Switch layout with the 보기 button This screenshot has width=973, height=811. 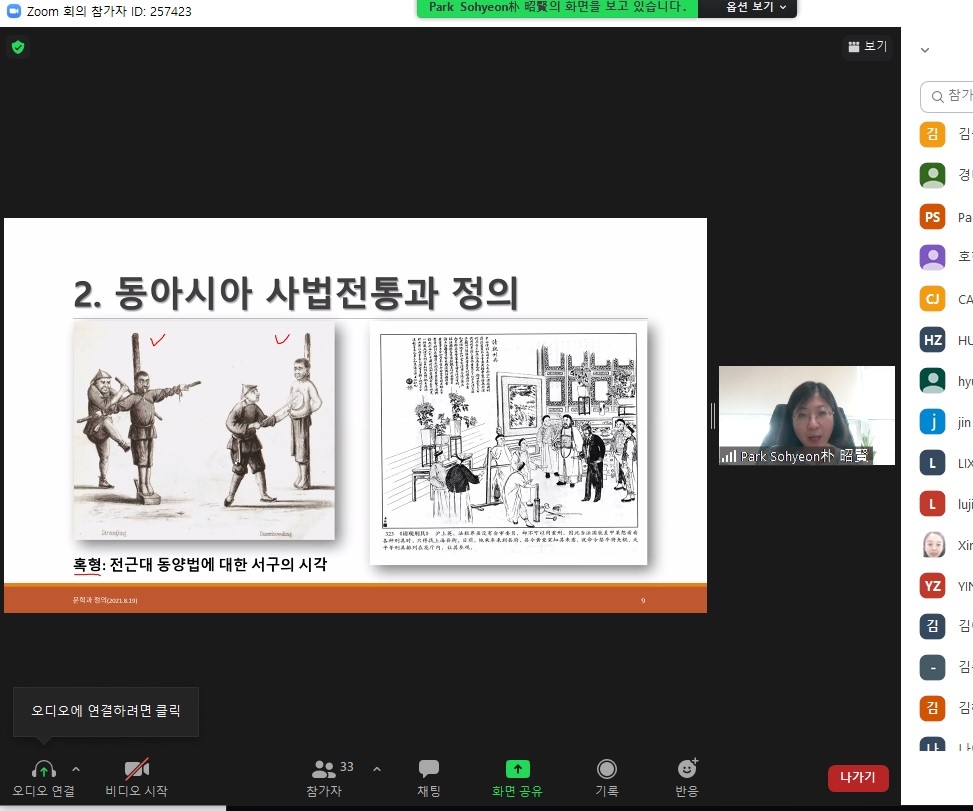[x=867, y=47]
